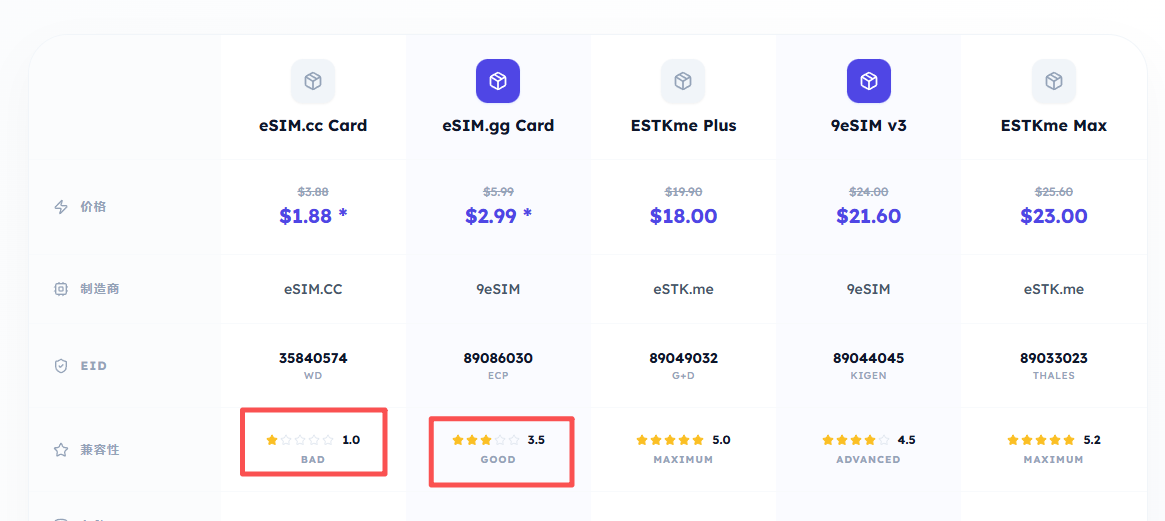Click the ESTKme Max box icon
Screen dimensions: 1165x521
(x=1054, y=81)
